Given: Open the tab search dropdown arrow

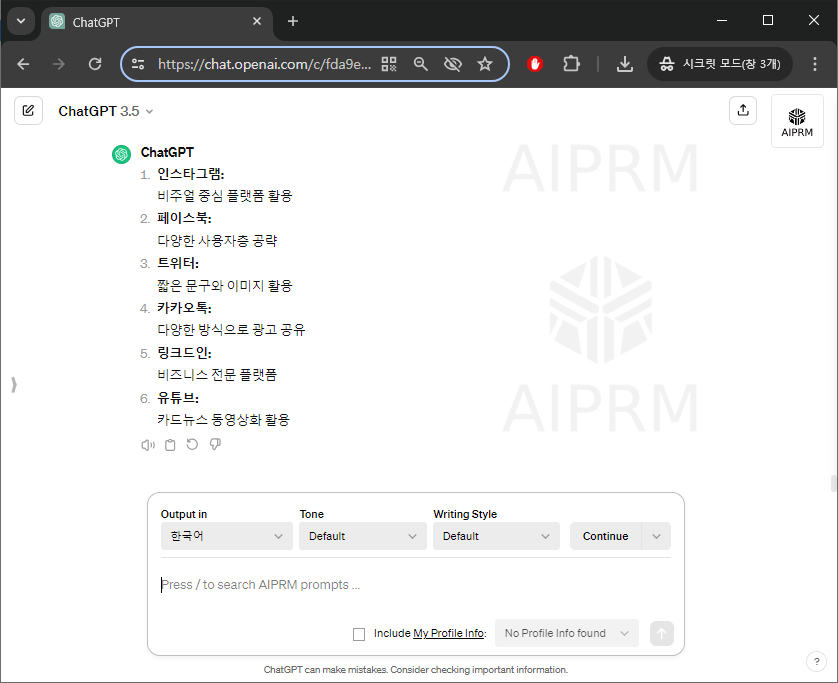Looking at the screenshot, I should [21, 21].
